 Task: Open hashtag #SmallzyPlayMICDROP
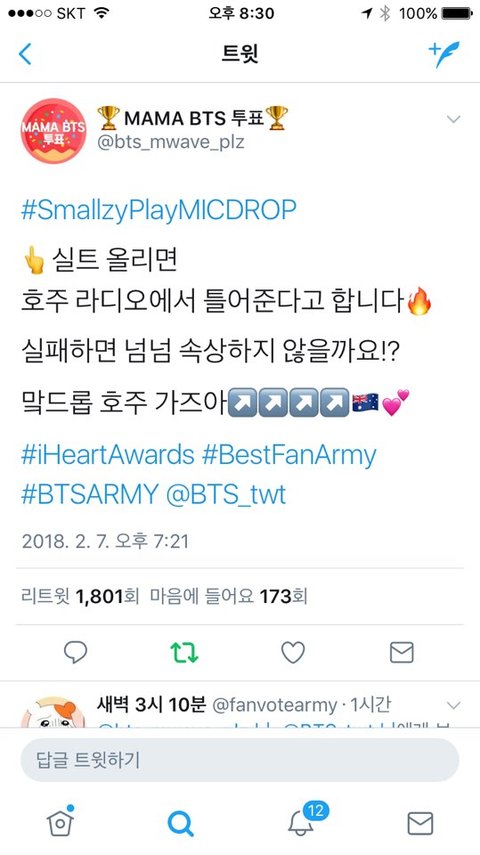tap(159, 210)
